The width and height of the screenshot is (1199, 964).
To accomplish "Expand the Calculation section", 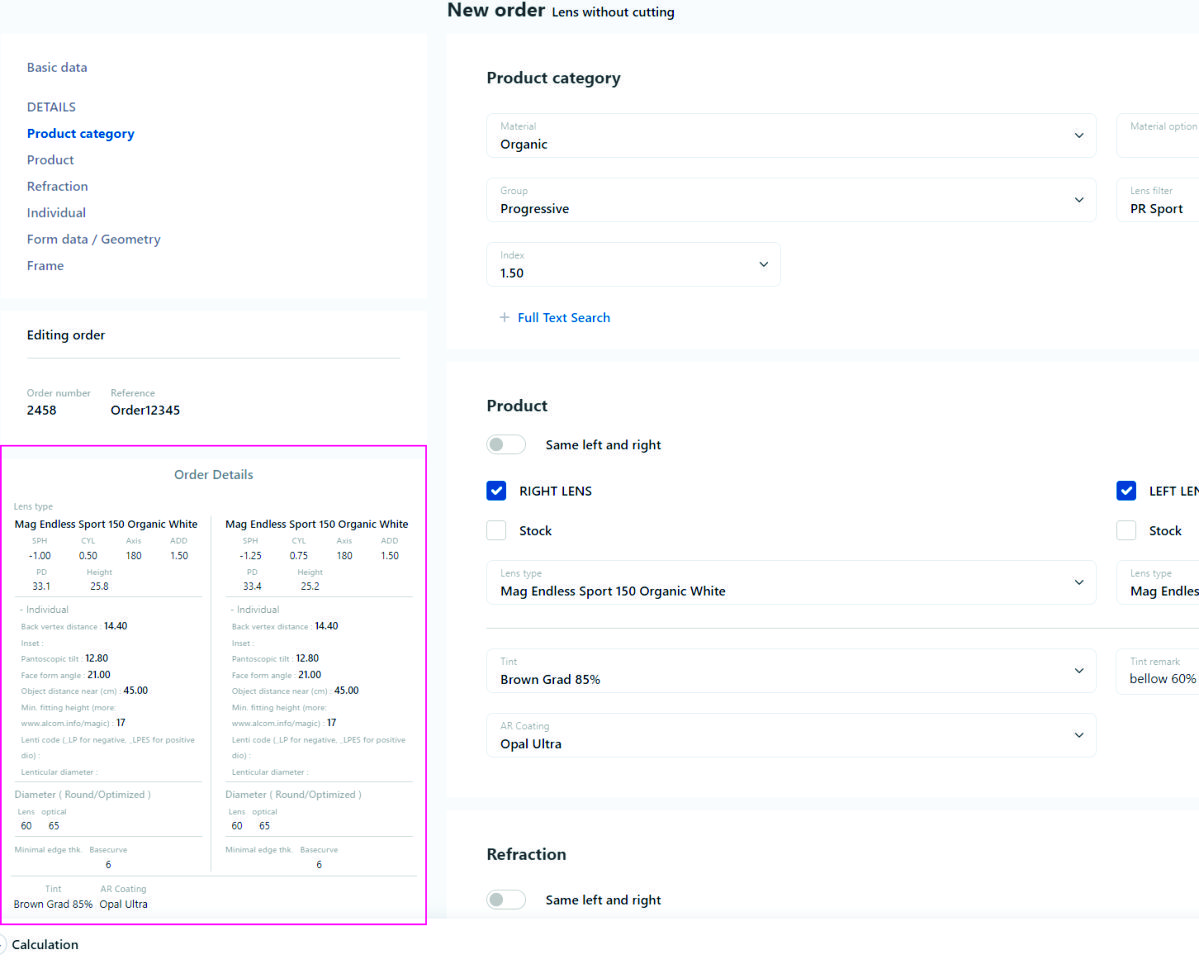I will (x=44, y=945).
